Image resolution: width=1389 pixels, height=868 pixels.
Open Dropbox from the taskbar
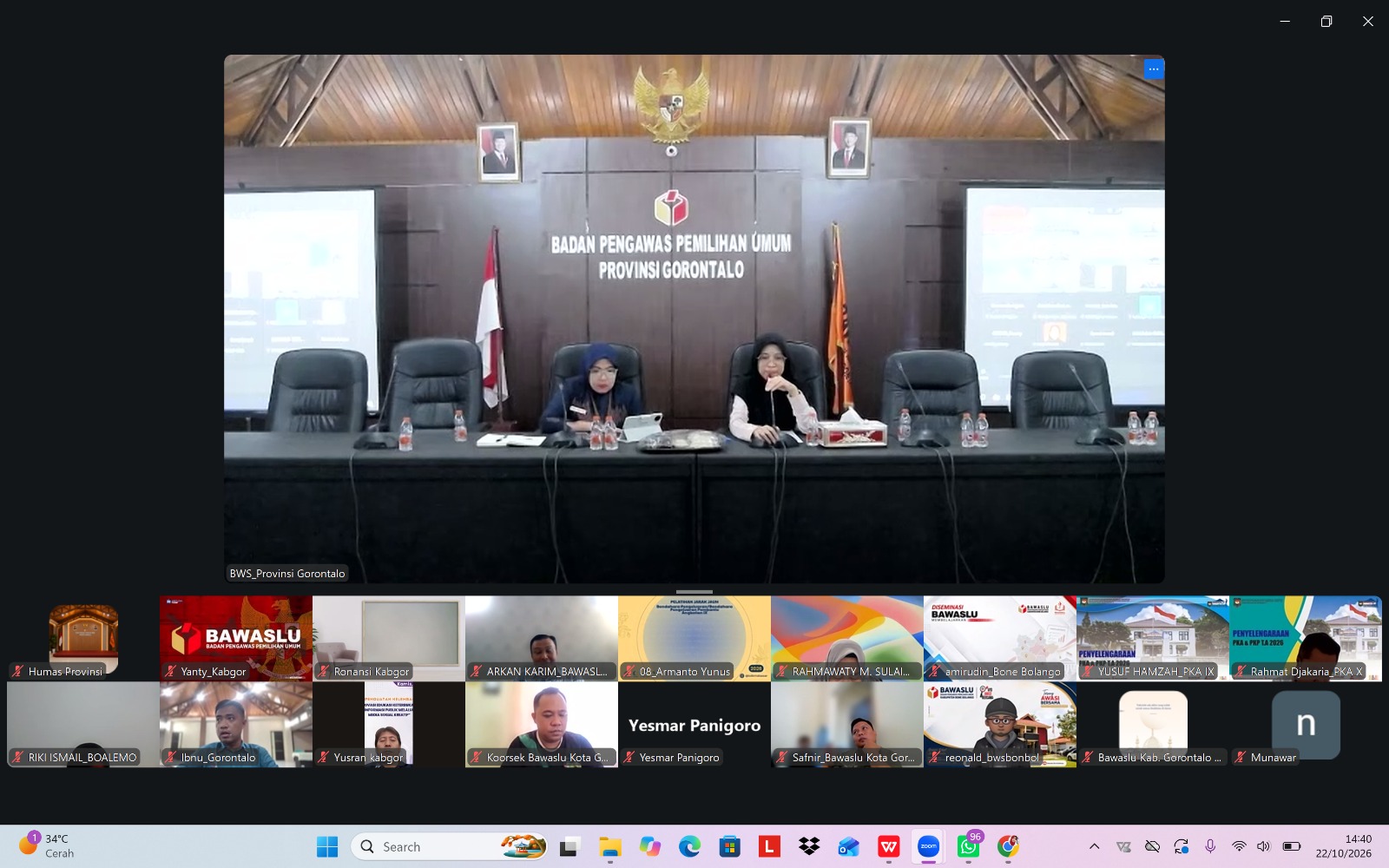click(x=809, y=846)
